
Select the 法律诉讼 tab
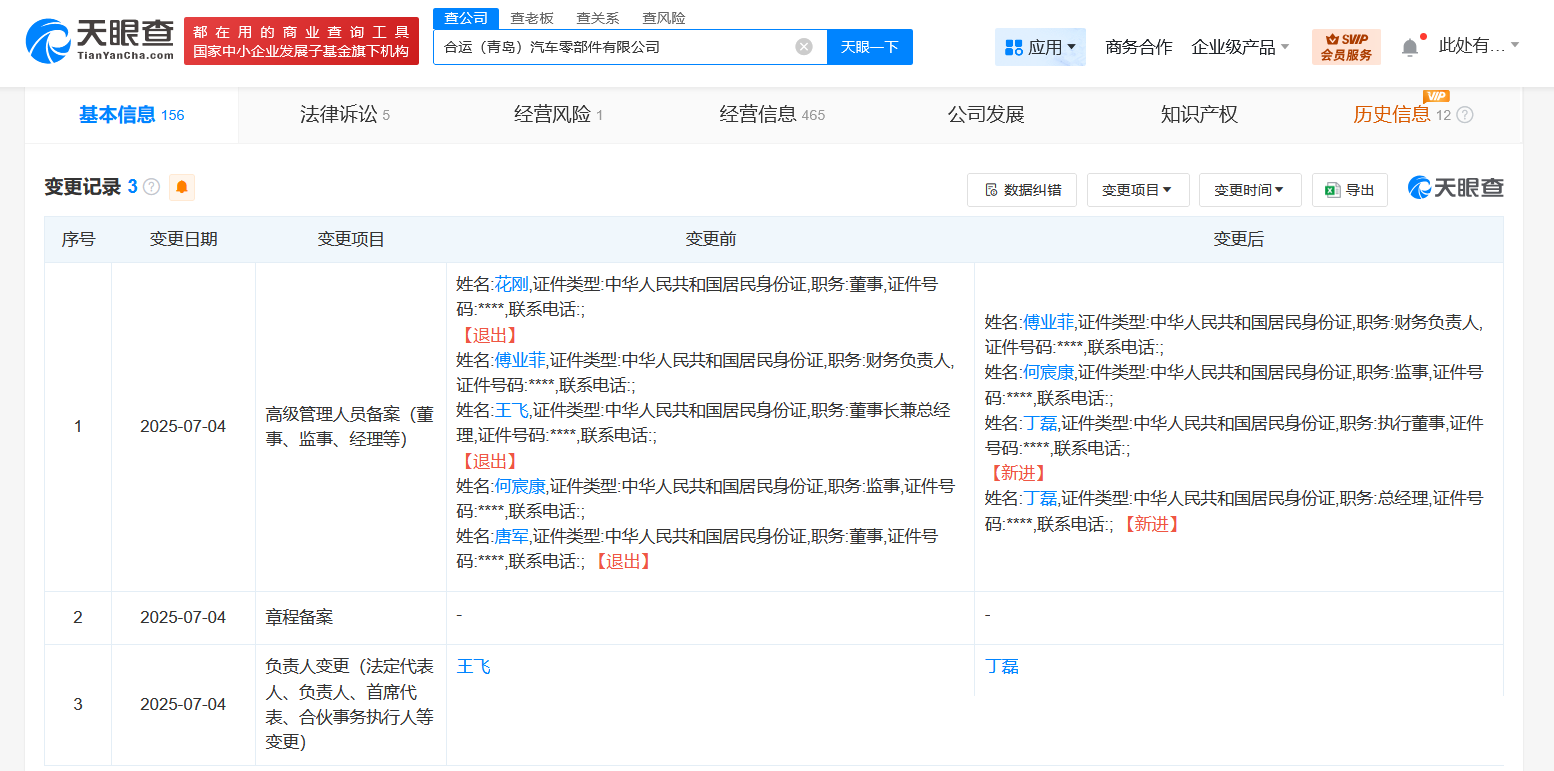pos(345,115)
